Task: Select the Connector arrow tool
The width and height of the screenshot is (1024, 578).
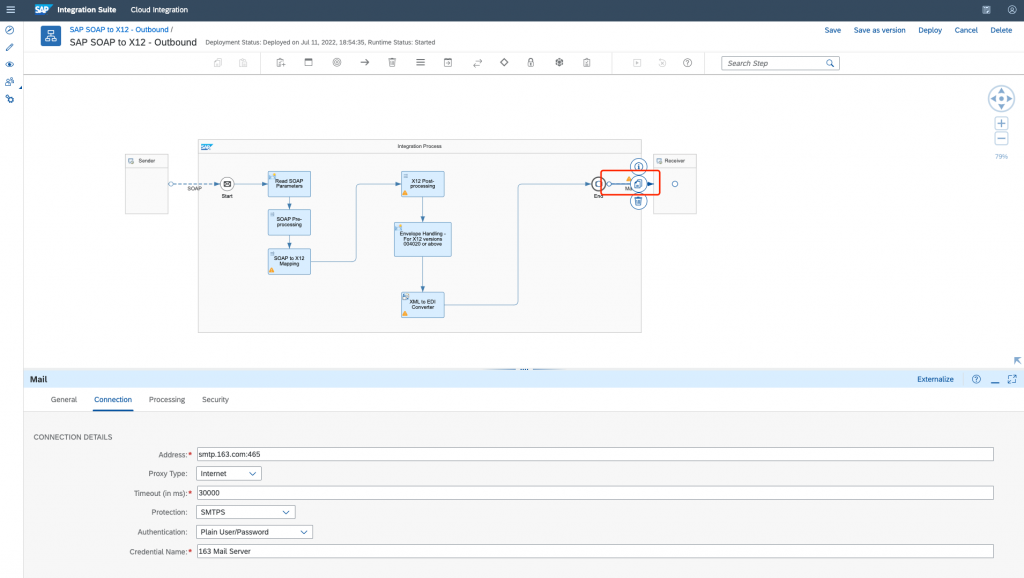Action: click(365, 63)
